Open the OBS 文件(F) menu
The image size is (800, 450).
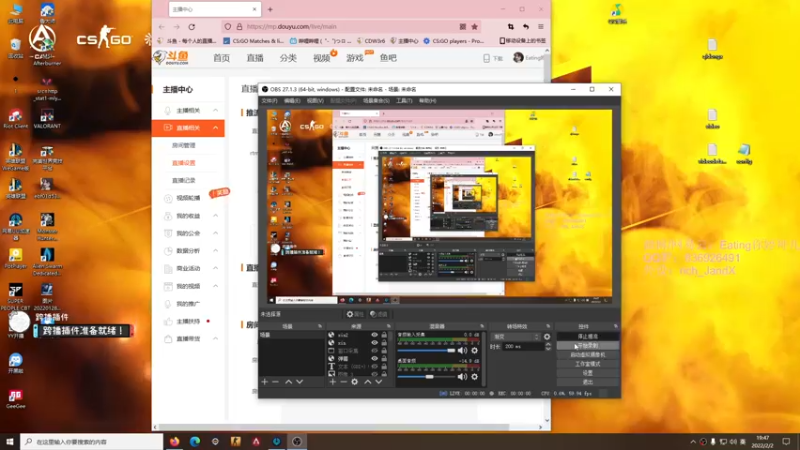point(269,101)
